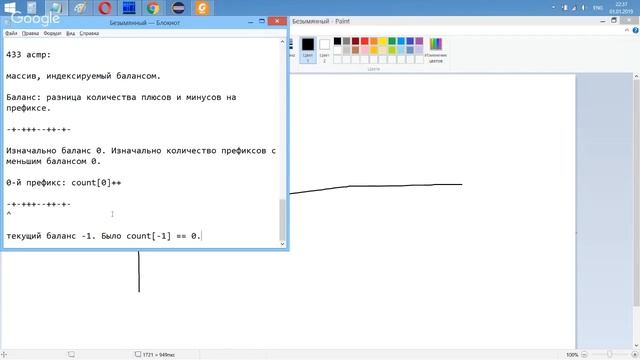Place cursor in the line '433 acmp:'
This screenshot has height=360, width=640.
(29, 55)
